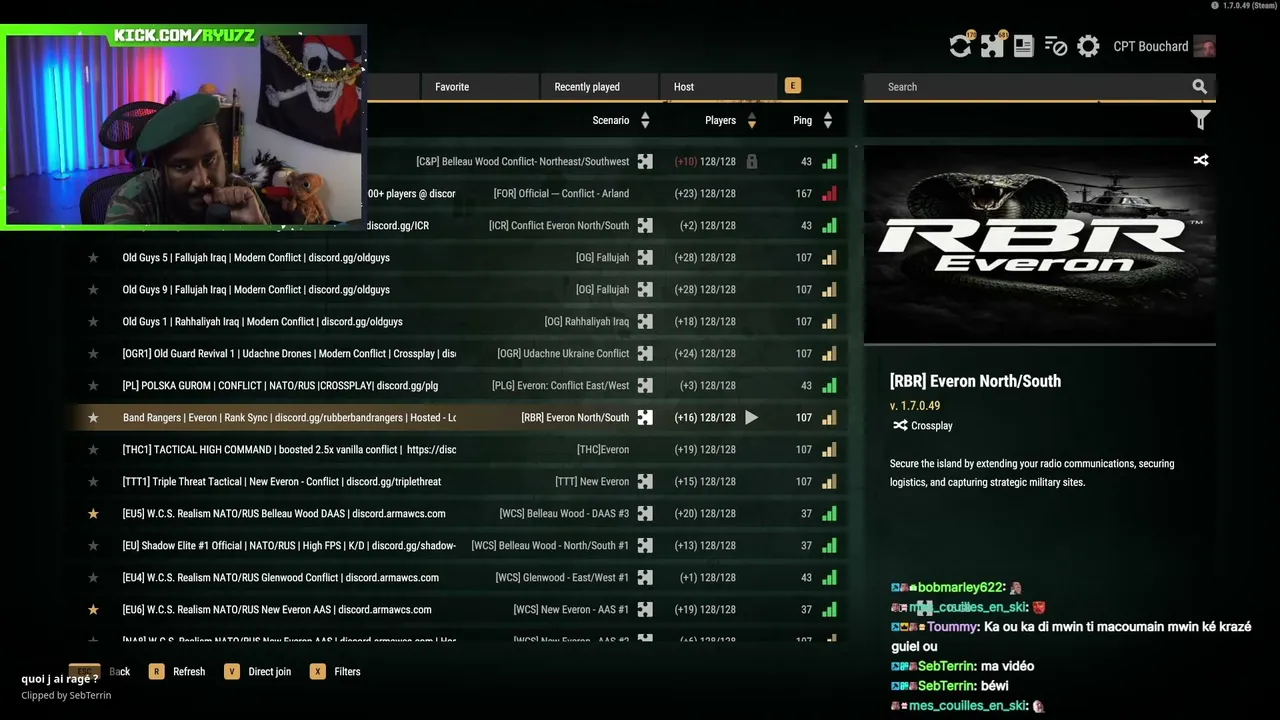Click the CPT Bouchard username

point(1150,46)
